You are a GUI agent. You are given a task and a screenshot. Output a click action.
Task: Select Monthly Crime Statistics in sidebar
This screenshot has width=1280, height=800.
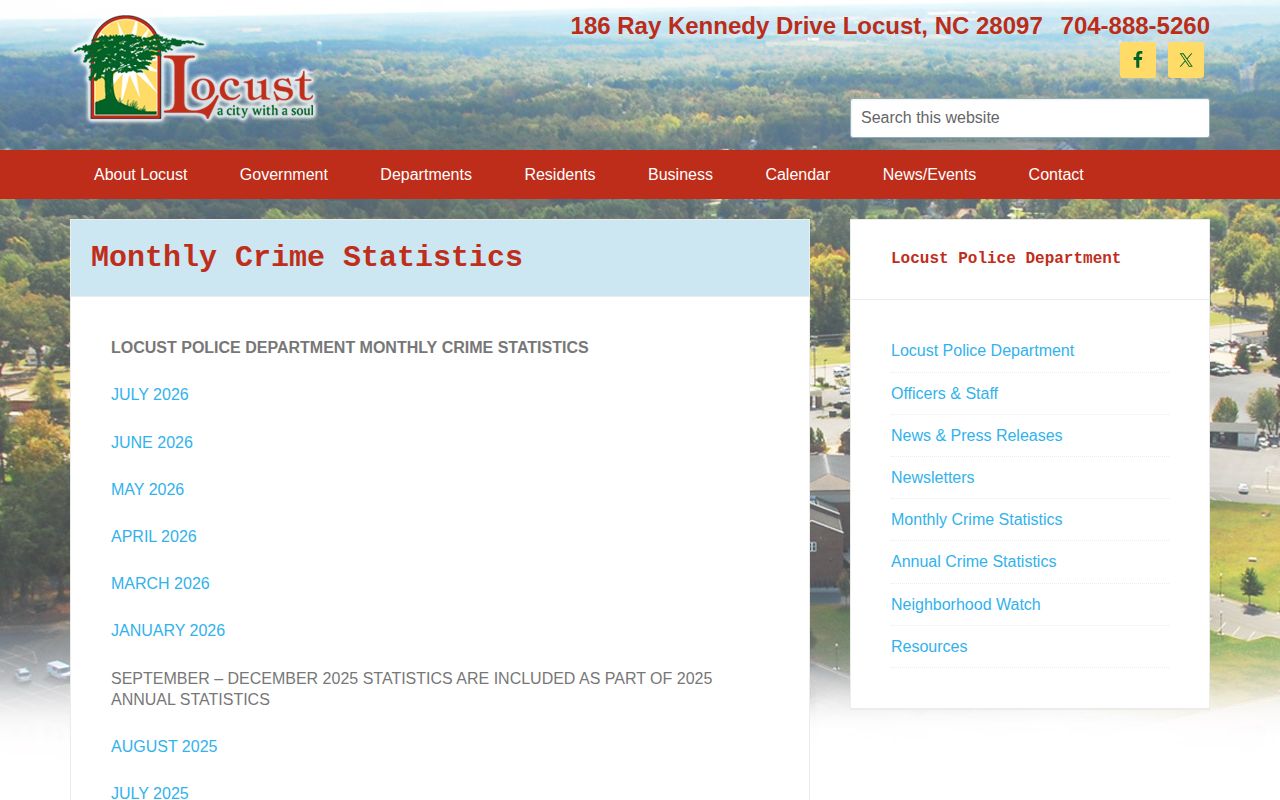point(976,519)
